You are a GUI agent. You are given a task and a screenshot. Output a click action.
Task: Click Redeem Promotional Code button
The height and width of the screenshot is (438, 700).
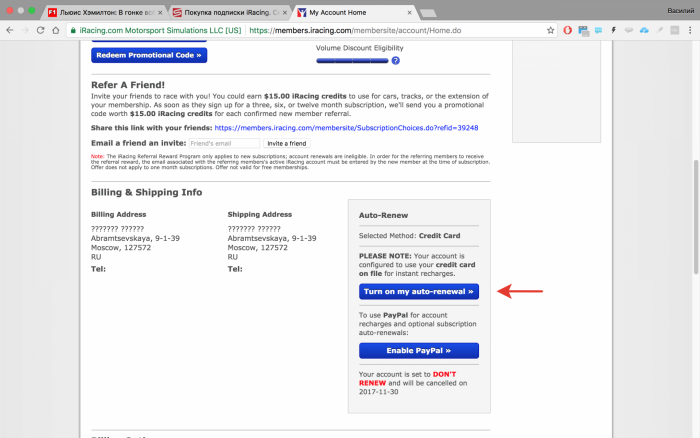148,55
